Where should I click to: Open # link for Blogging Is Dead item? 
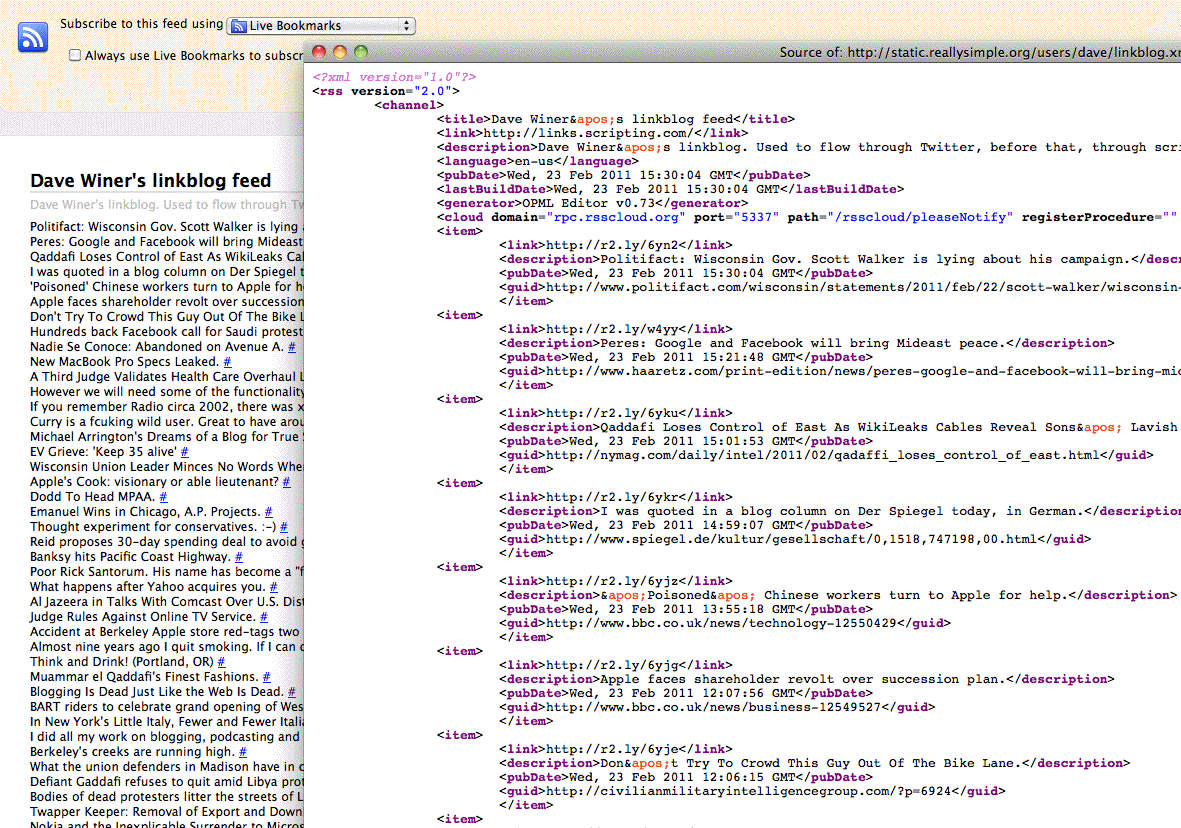[x=292, y=692]
